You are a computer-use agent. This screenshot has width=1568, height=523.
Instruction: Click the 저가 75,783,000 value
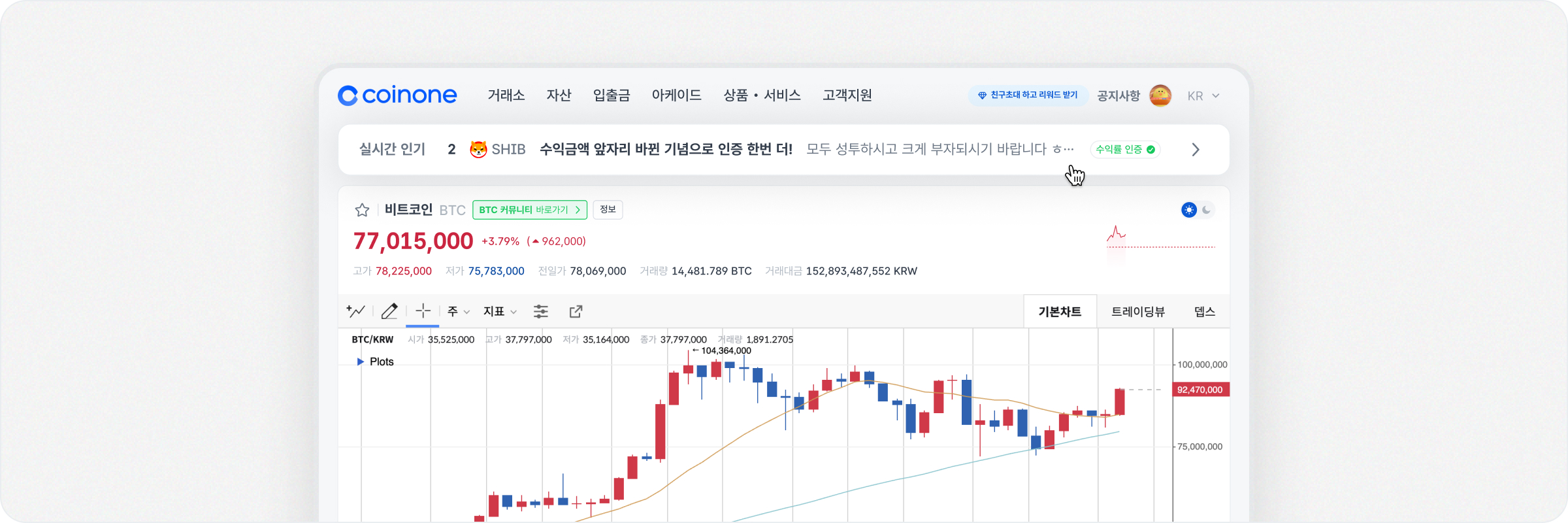coord(496,271)
